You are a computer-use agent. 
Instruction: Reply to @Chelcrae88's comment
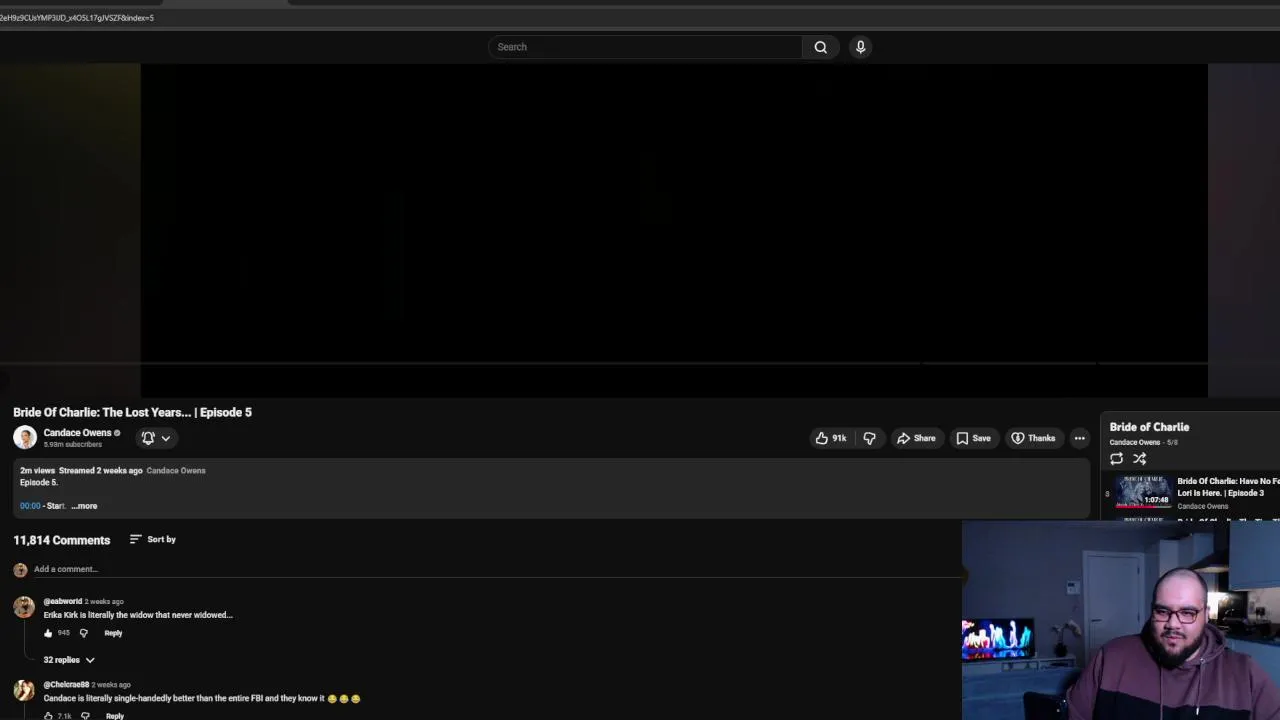(x=115, y=716)
